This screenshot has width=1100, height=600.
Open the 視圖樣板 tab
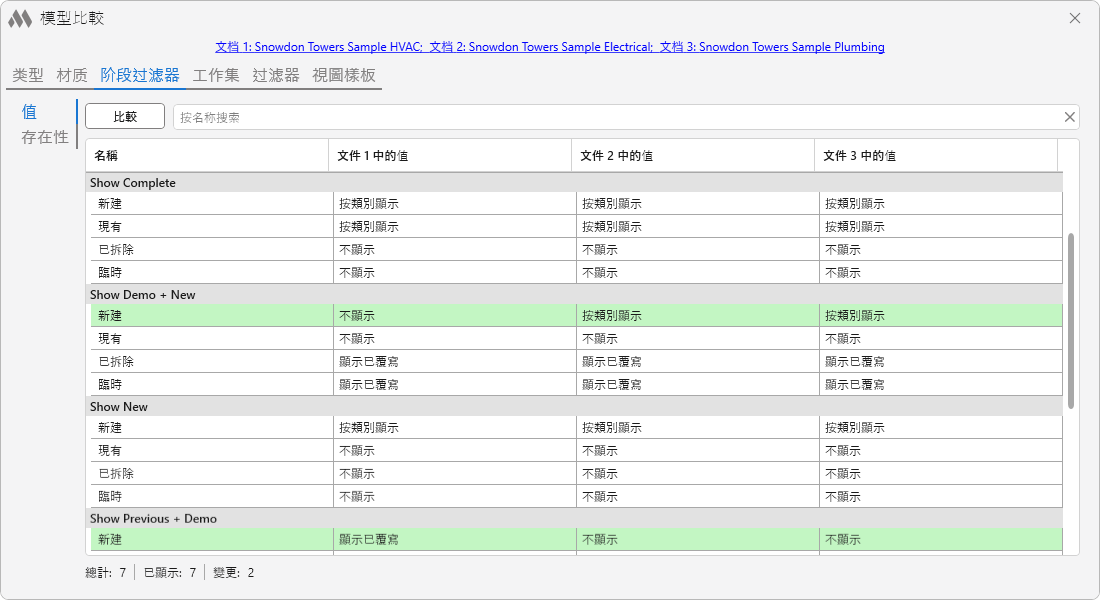coord(344,75)
